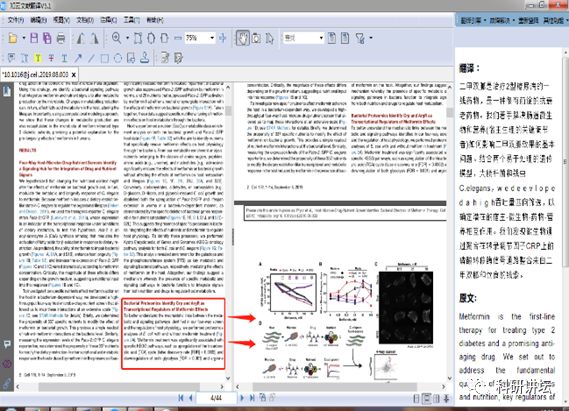Close the 10.1016@j.cell document tab
This screenshot has width=569, height=411.
tap(74, 75)
